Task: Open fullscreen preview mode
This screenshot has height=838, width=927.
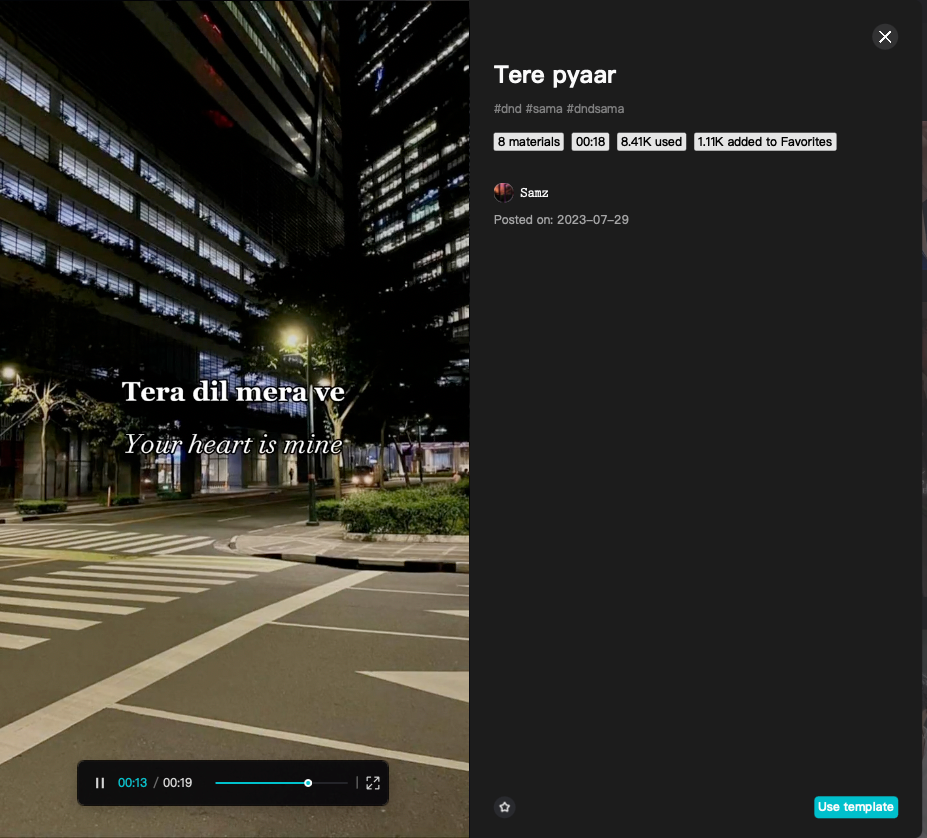Action: tap(372, 783)
